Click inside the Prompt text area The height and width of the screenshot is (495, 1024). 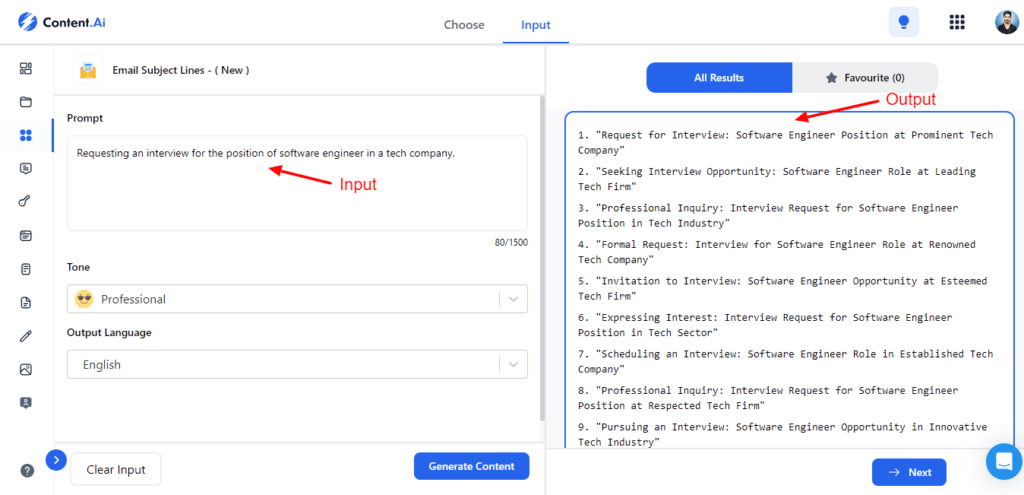297,183
